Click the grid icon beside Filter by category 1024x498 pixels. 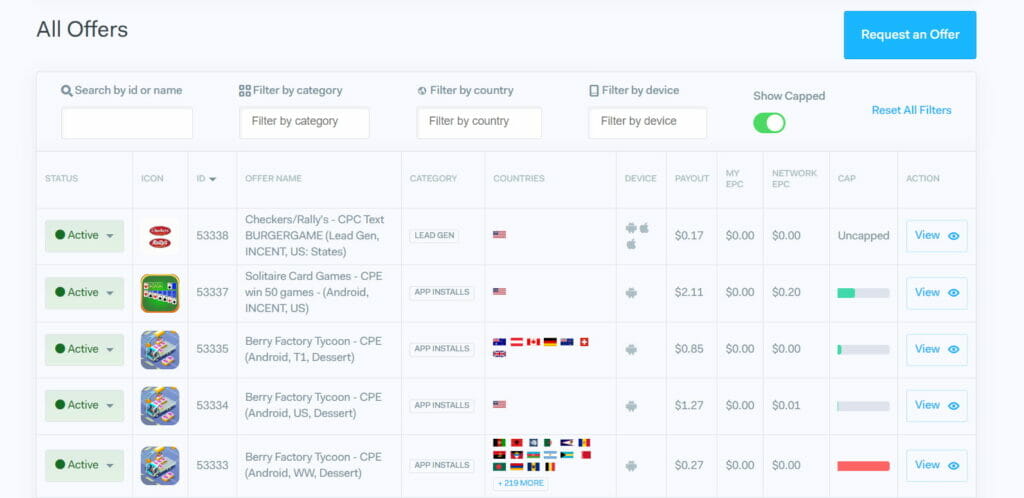click(x=245, y=91)
